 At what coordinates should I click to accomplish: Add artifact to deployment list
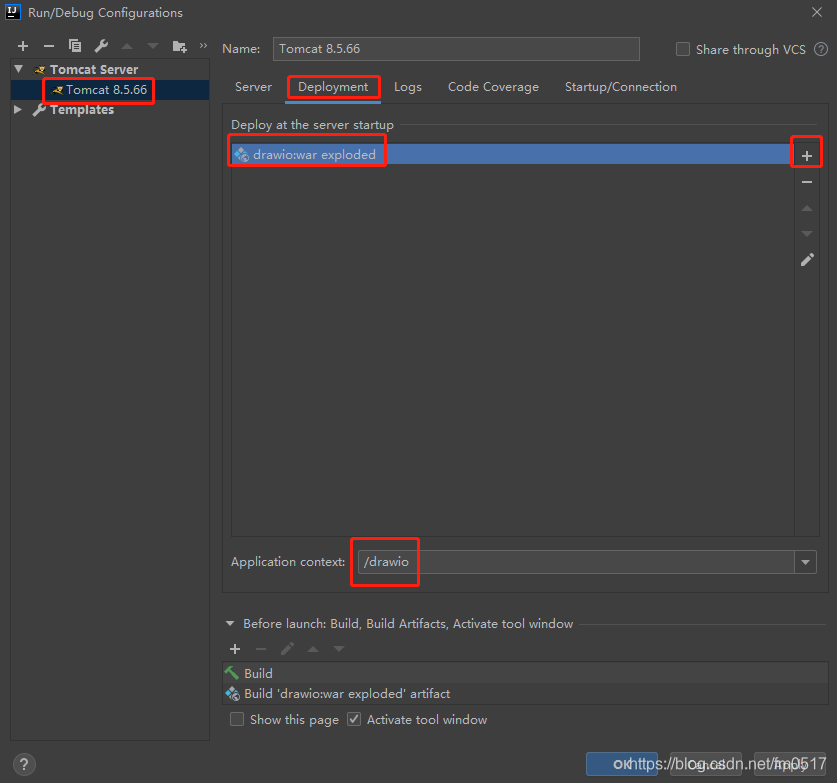pyautogui.click(x=807, y=156)
